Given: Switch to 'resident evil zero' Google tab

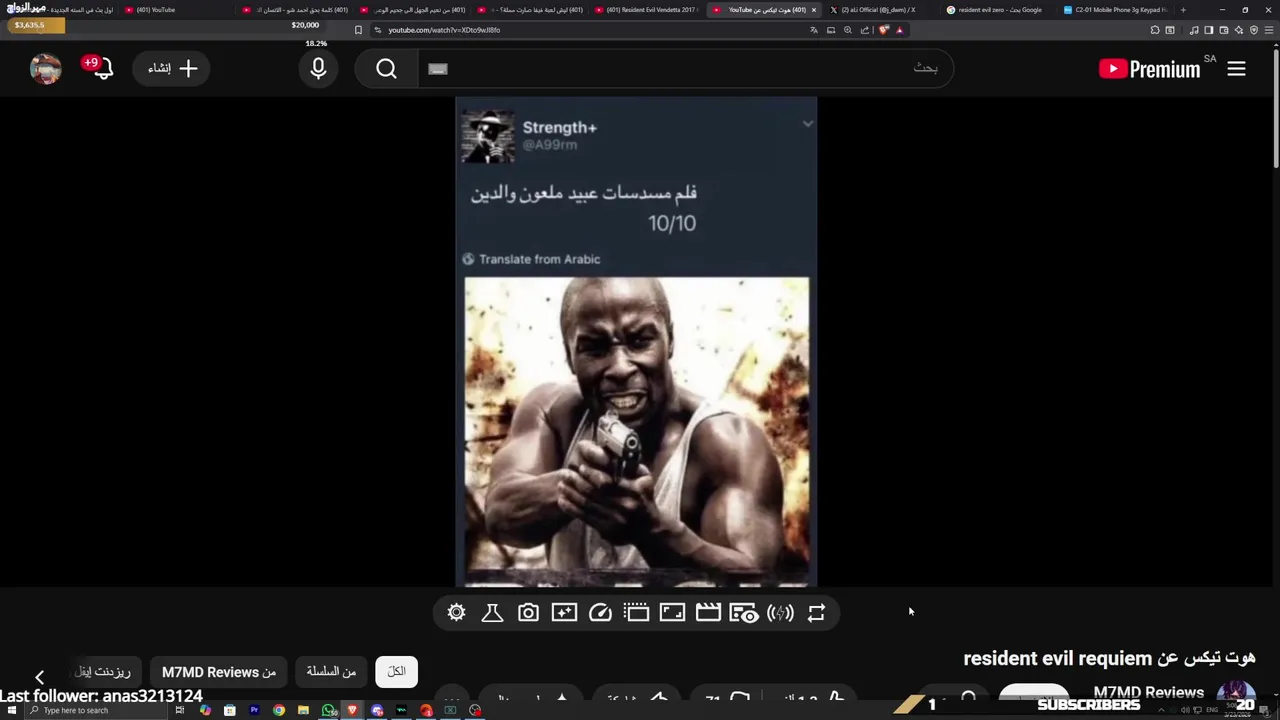Looking at the screenshot, I should [x=994, y=10].
